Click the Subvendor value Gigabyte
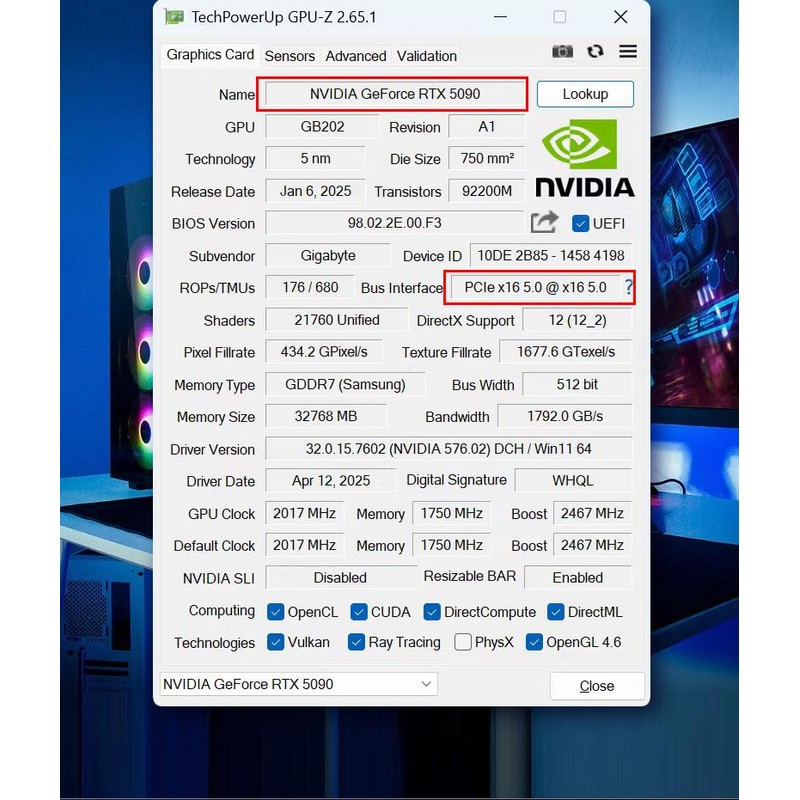Viewport: 800px width, 800px height. [328, 256]
